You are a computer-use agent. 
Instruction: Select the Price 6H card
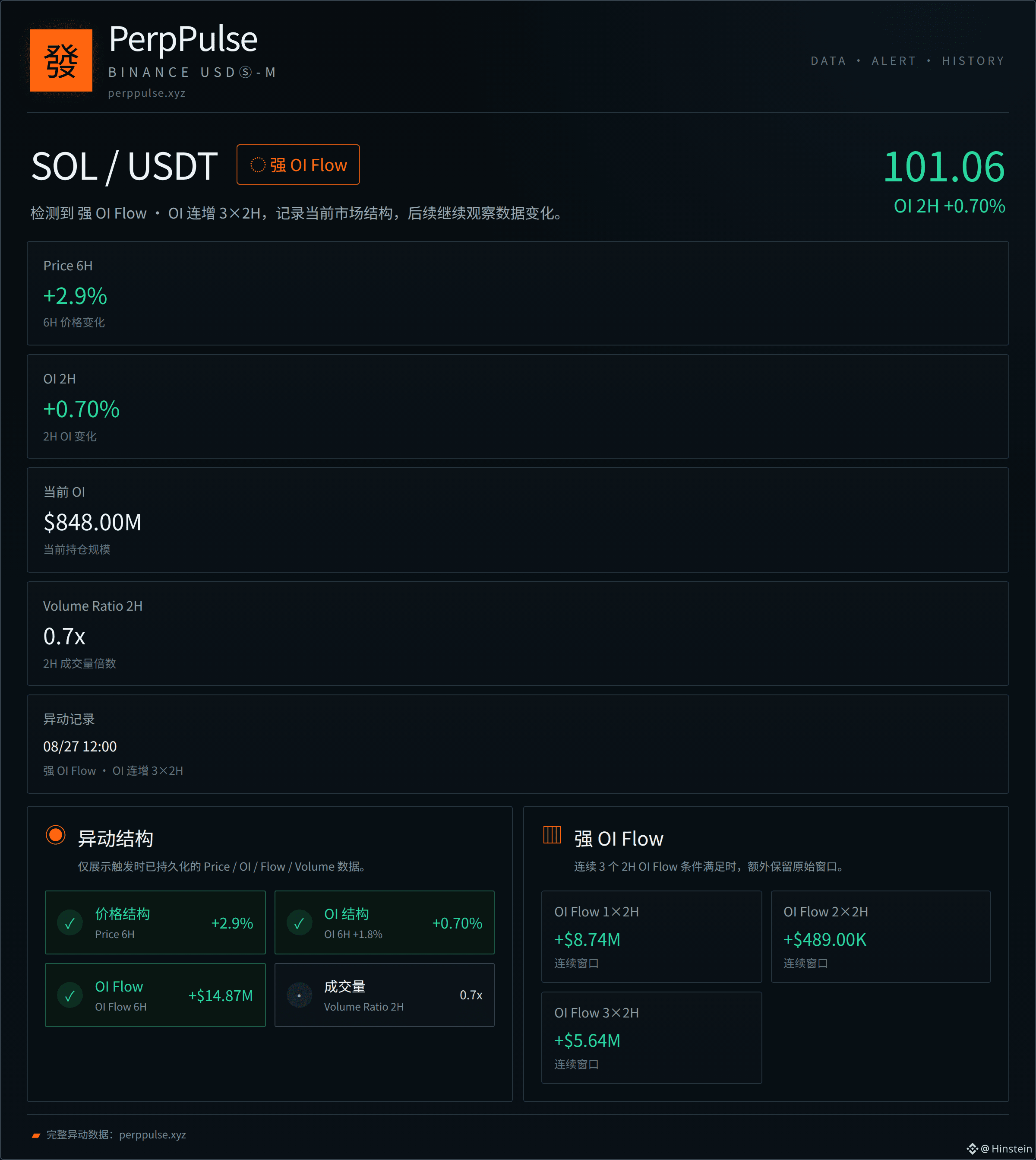tap(518, 293)
